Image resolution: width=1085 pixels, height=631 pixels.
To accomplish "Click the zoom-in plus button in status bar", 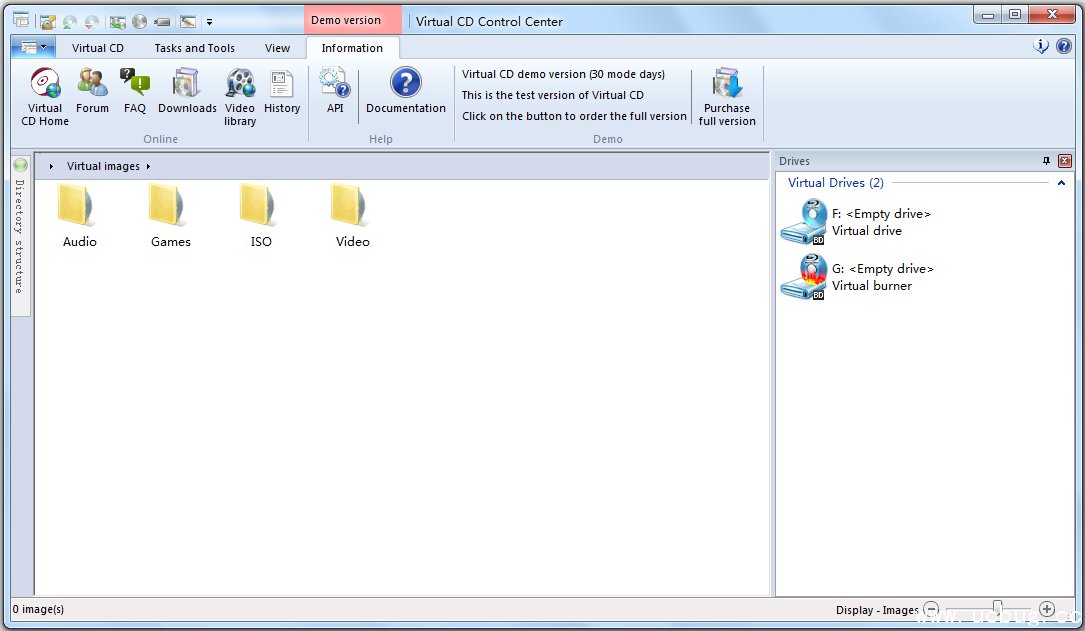I will (1047, 609).
